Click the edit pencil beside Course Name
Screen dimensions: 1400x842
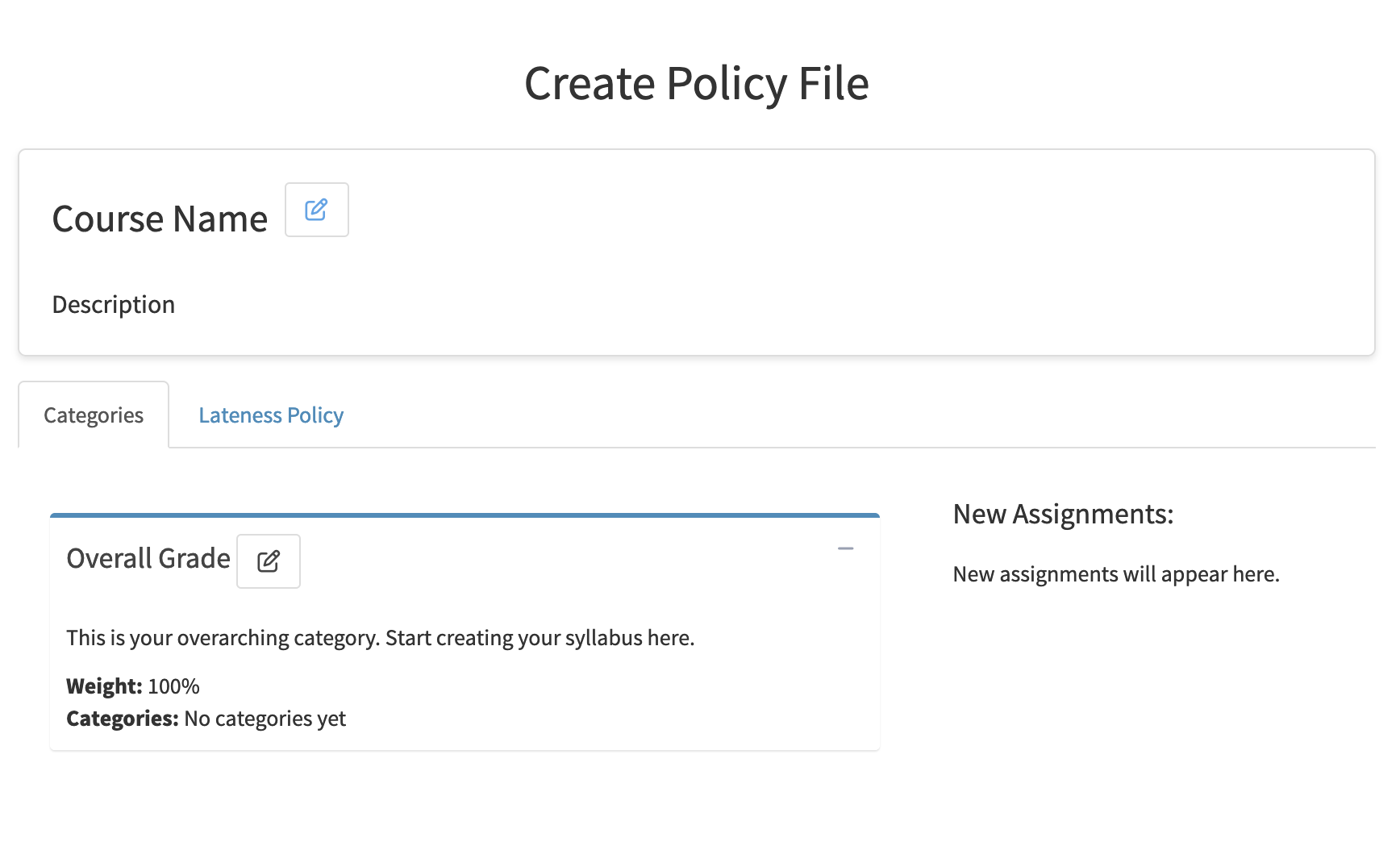point(316,210)
